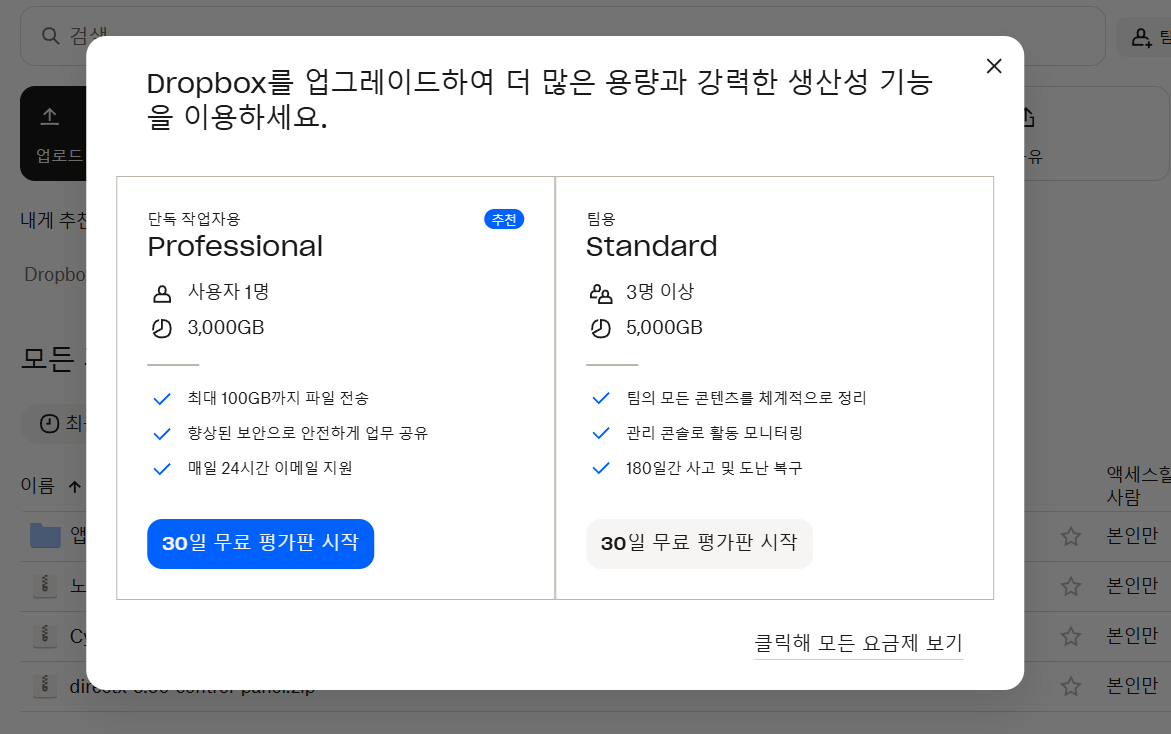1171x734 pixels.
Task: Click the background search field
Action: 562,36
